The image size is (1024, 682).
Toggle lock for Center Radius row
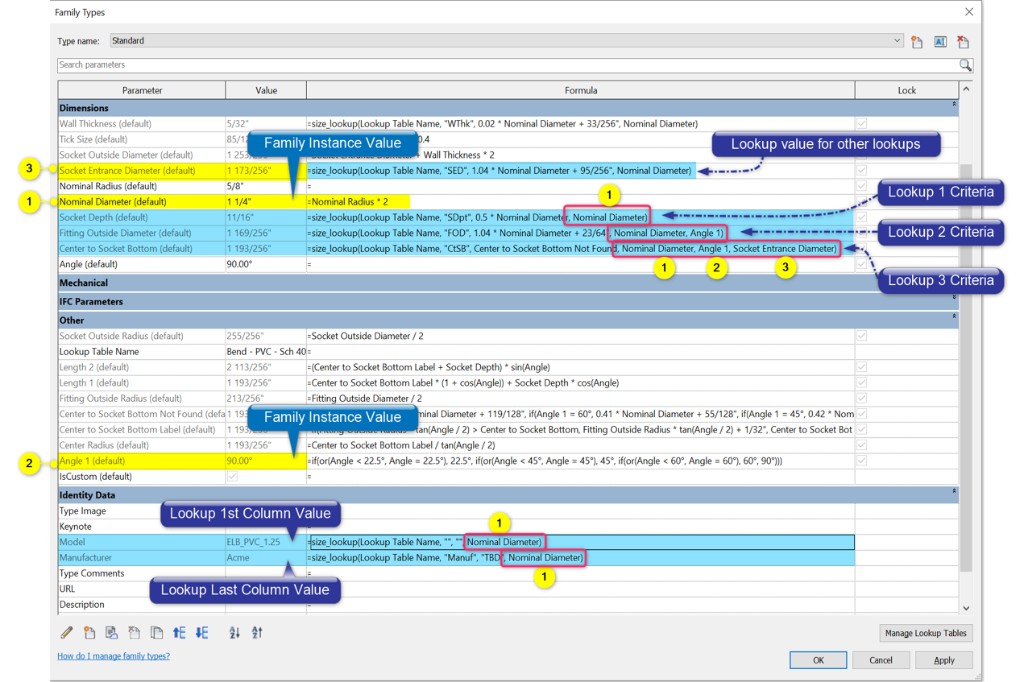(861, 445)
